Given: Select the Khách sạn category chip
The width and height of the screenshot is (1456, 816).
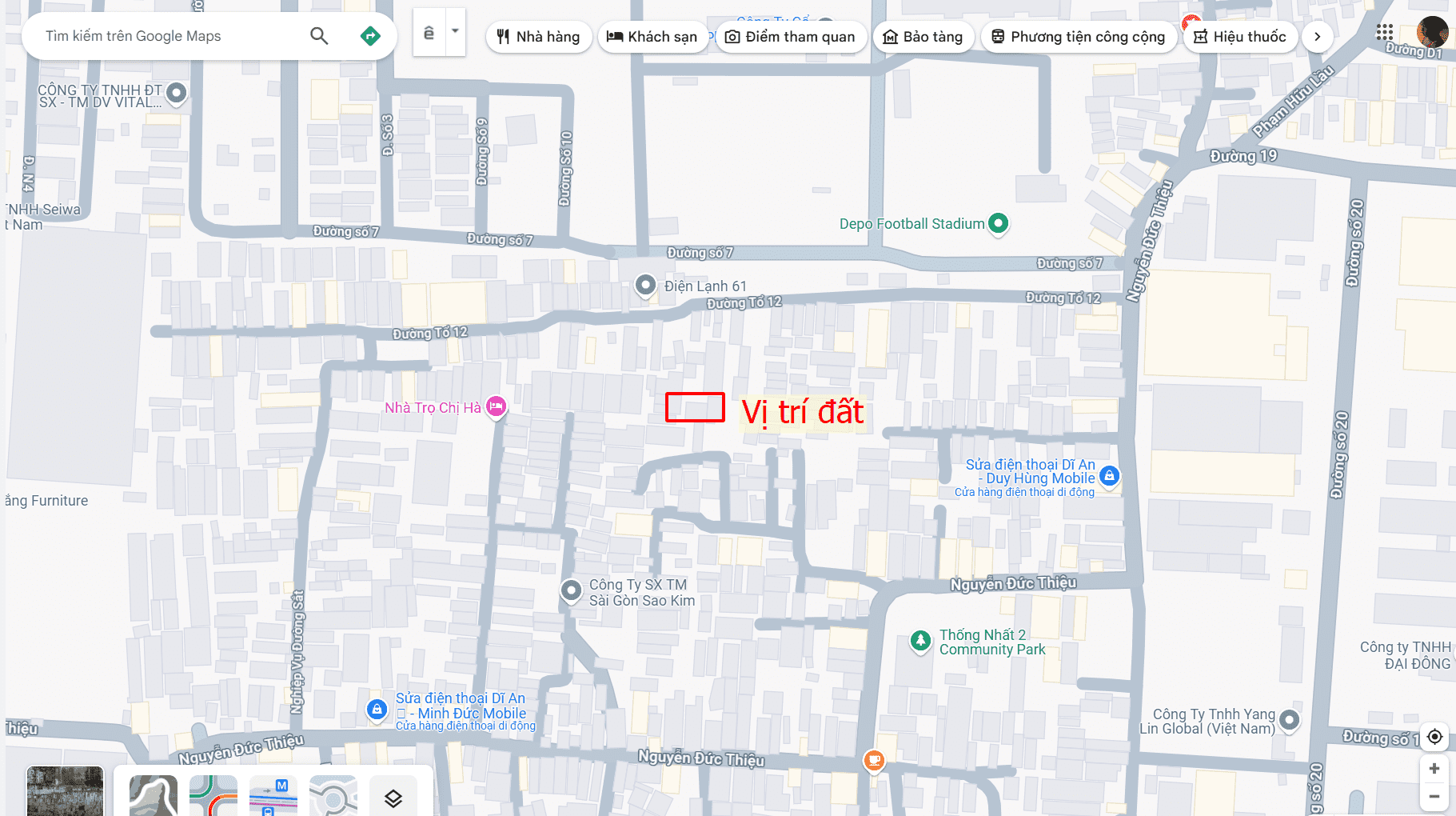Looking at the screenshot, I should 652,37.
